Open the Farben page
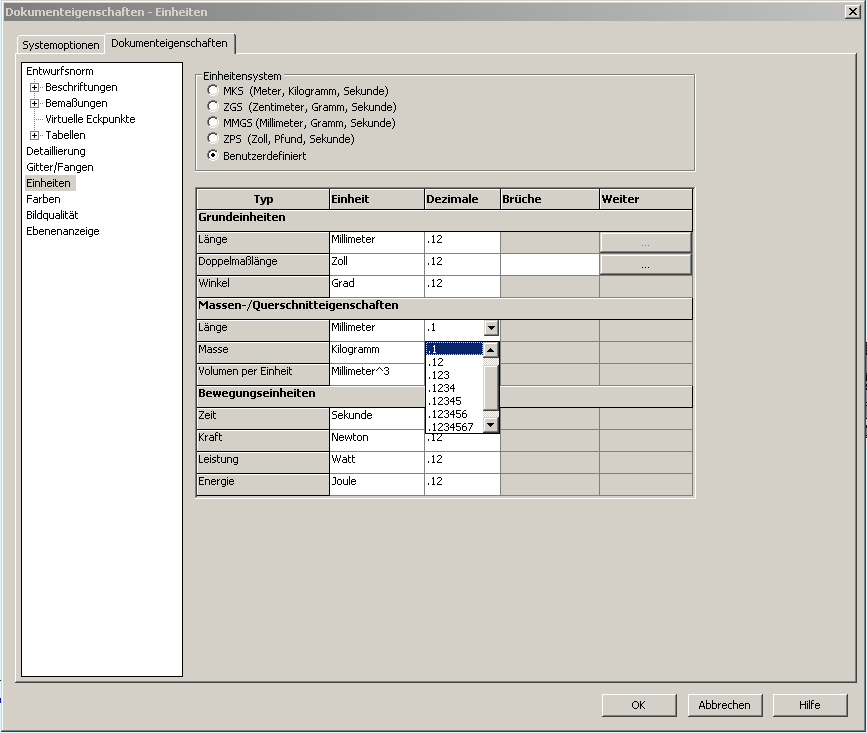The height and width of the screenshot is (733, 867). [43, 200]
